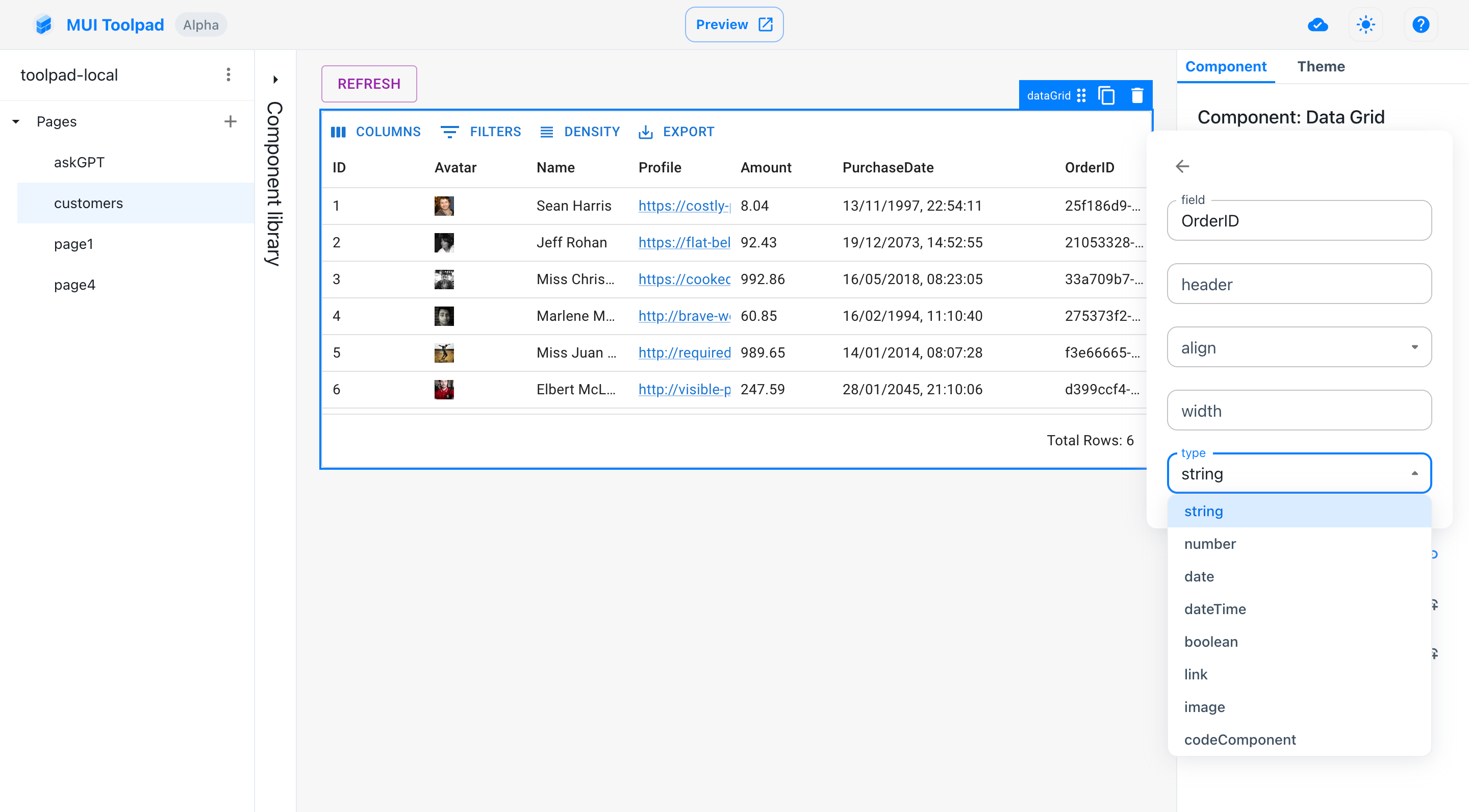Select 'dateTime' from type dropdown
Viewport: 1469px width, 812px height.
1215,609
